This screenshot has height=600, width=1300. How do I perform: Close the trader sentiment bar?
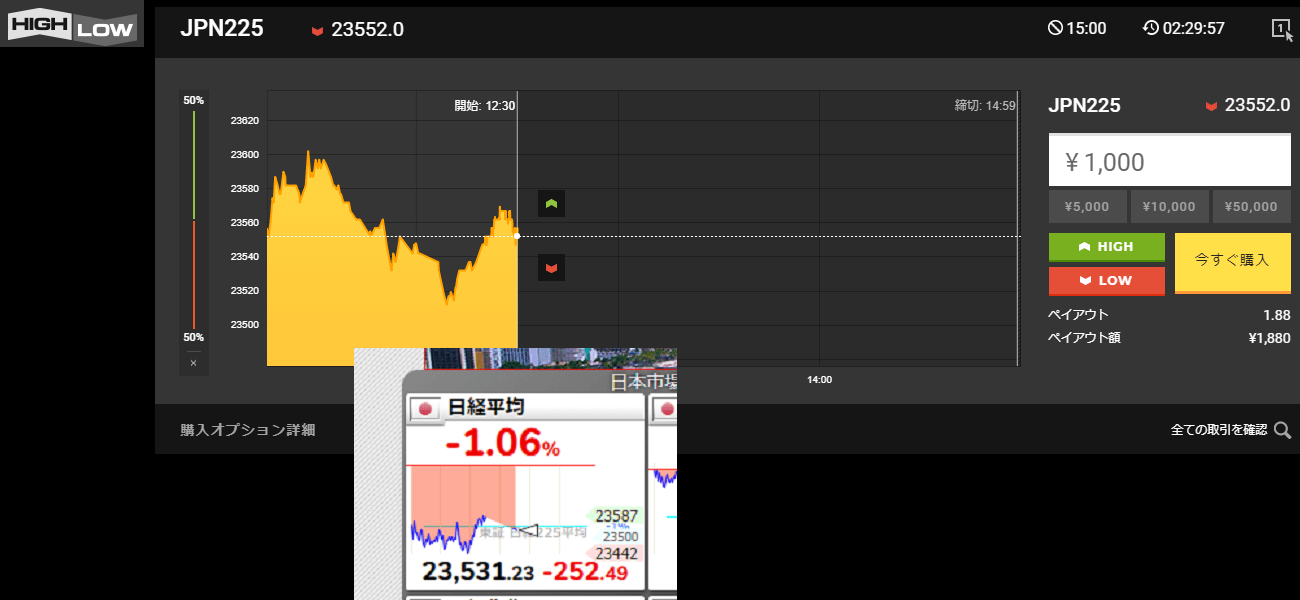click(x=193, y=363)
